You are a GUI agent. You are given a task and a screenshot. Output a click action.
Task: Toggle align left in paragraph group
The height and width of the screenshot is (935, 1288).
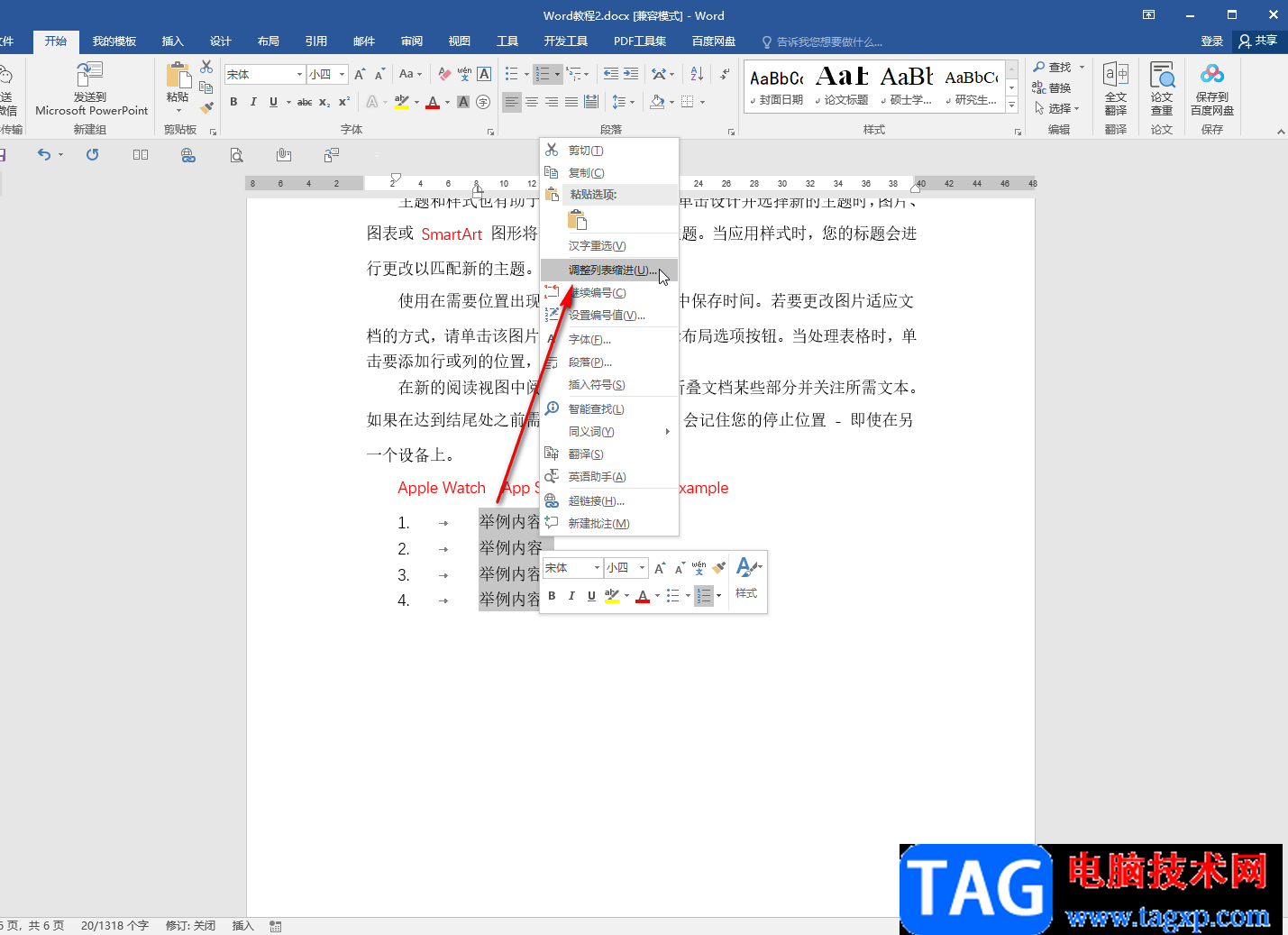tap(512, 102)
